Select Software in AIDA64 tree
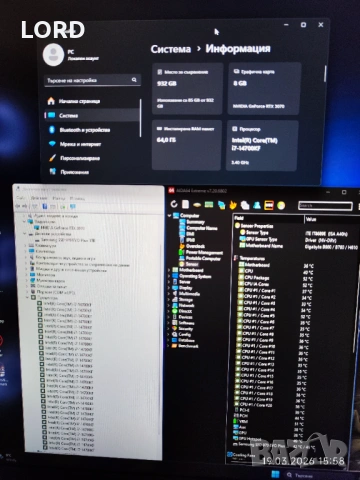360x480 pixels. [183, 323]
